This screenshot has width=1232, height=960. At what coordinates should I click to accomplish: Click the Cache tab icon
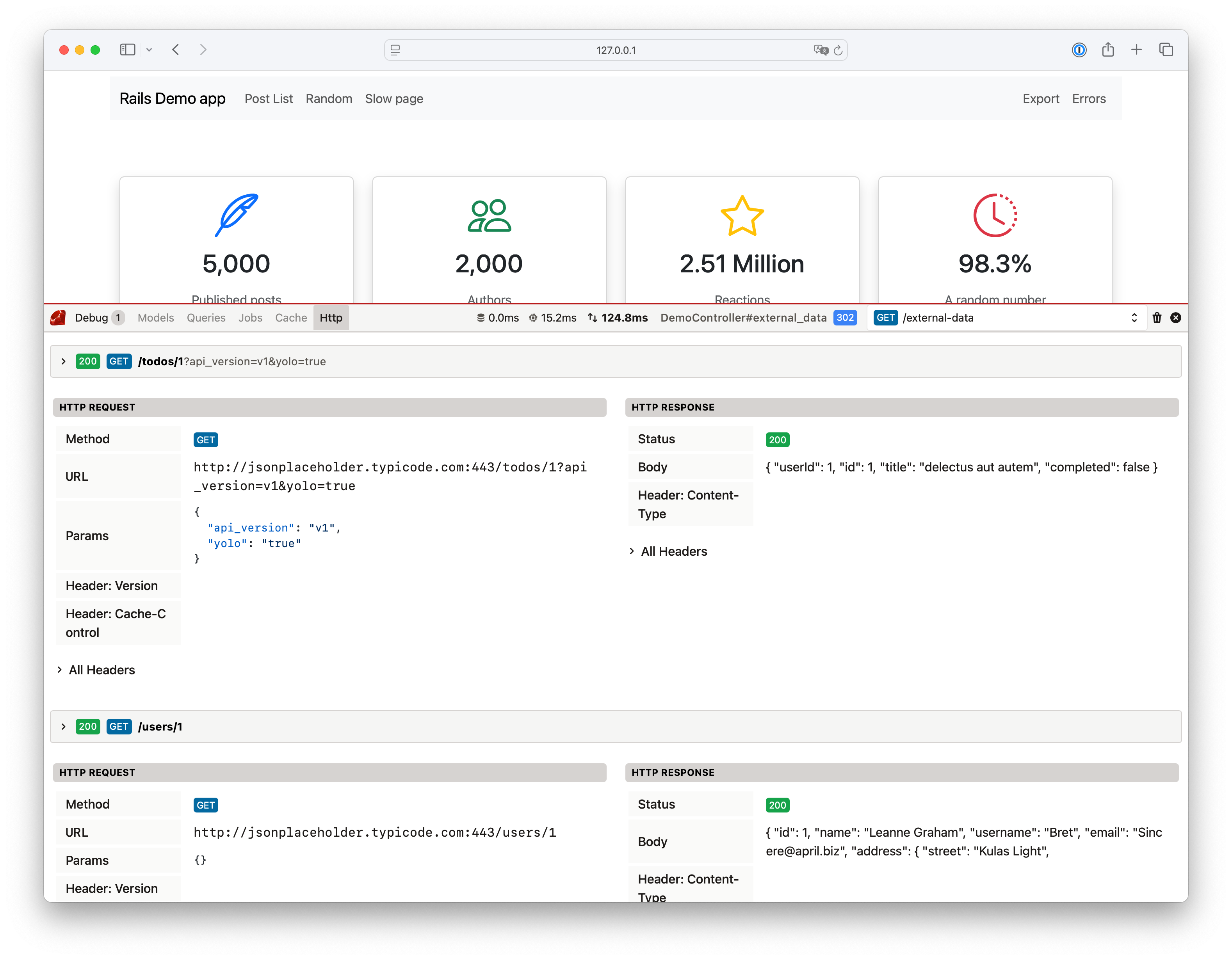point(291,318)
